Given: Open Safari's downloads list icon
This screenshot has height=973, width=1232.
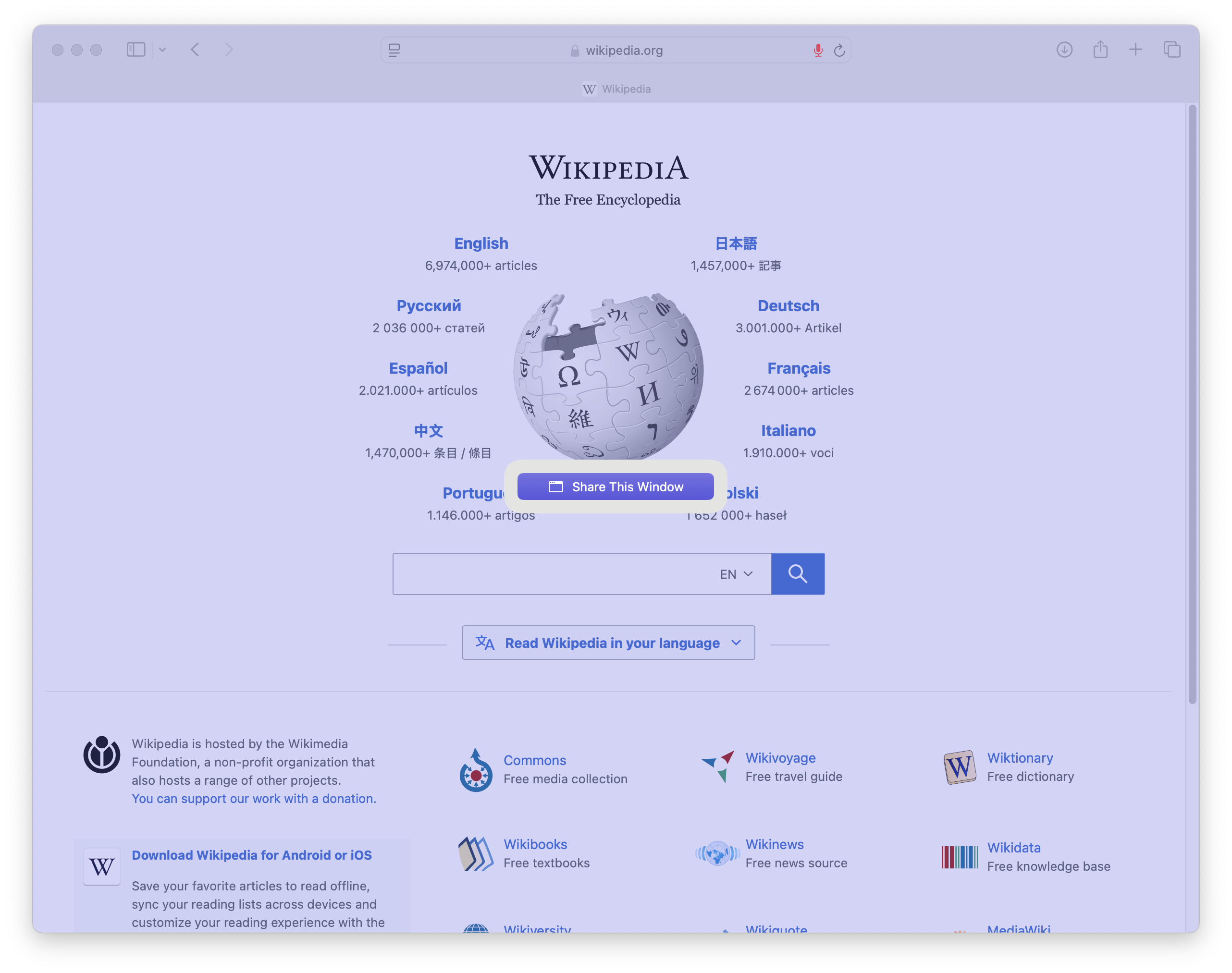Looking at the screenshot, I should coord(1063,50).
